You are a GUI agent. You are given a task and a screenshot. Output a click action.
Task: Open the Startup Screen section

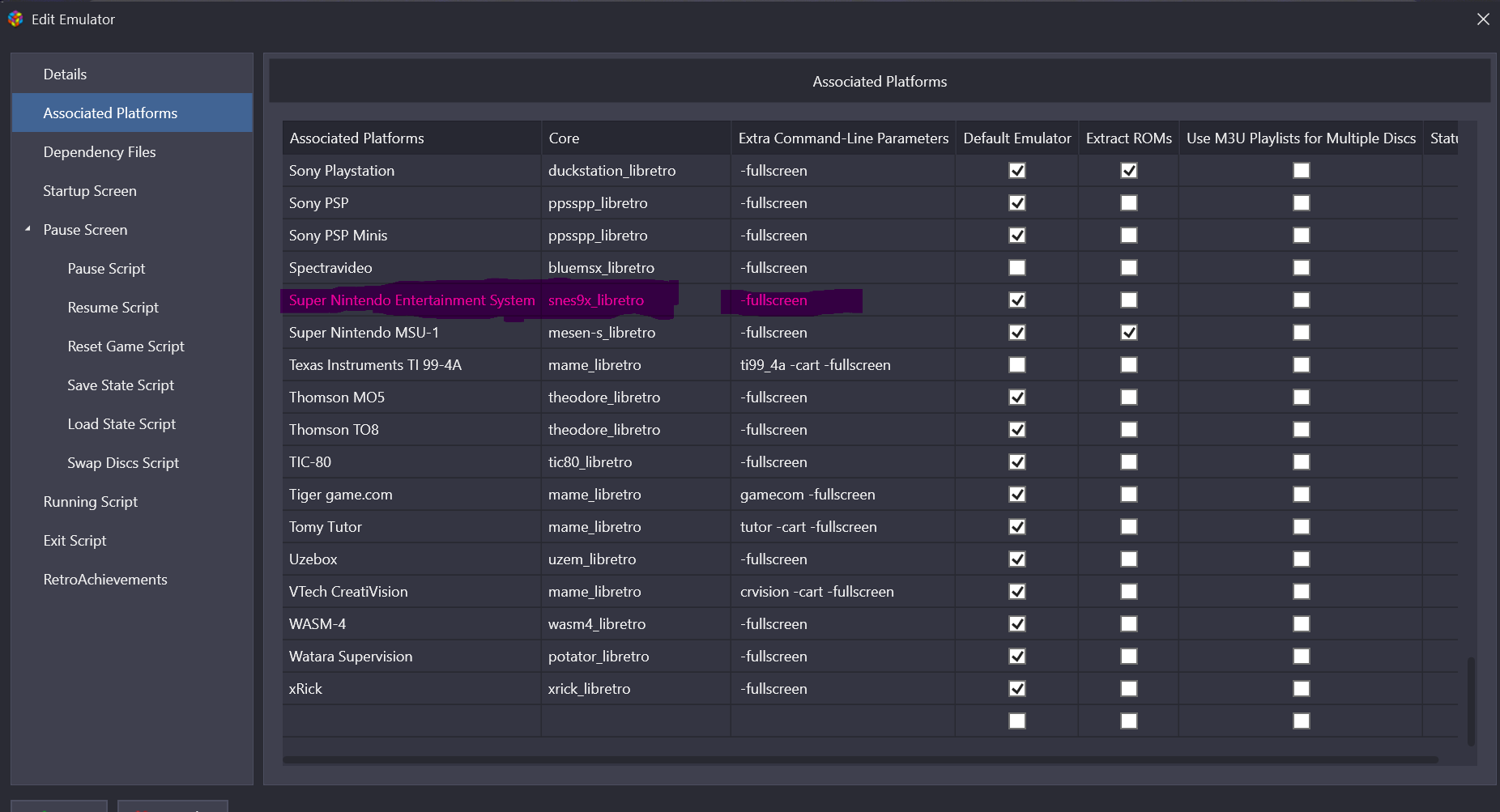tap(90, 191)
